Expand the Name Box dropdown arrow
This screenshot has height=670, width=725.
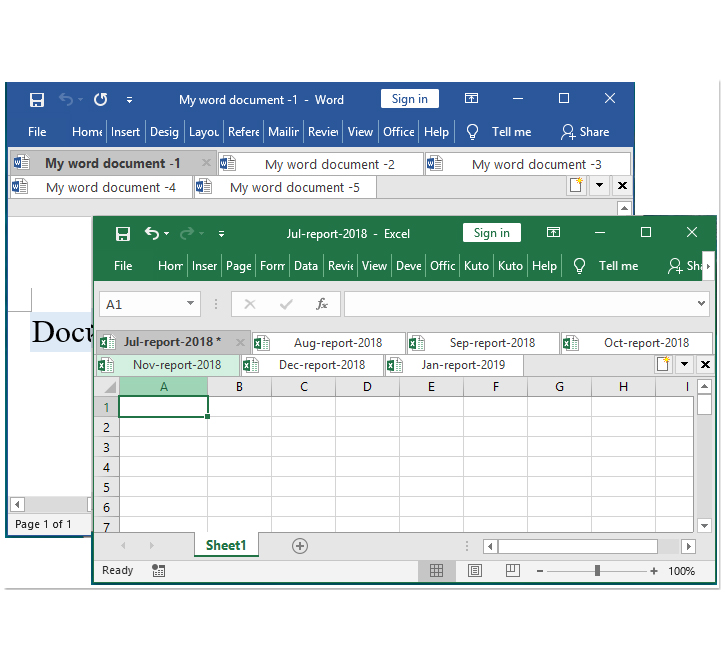(x=190, y=303)
